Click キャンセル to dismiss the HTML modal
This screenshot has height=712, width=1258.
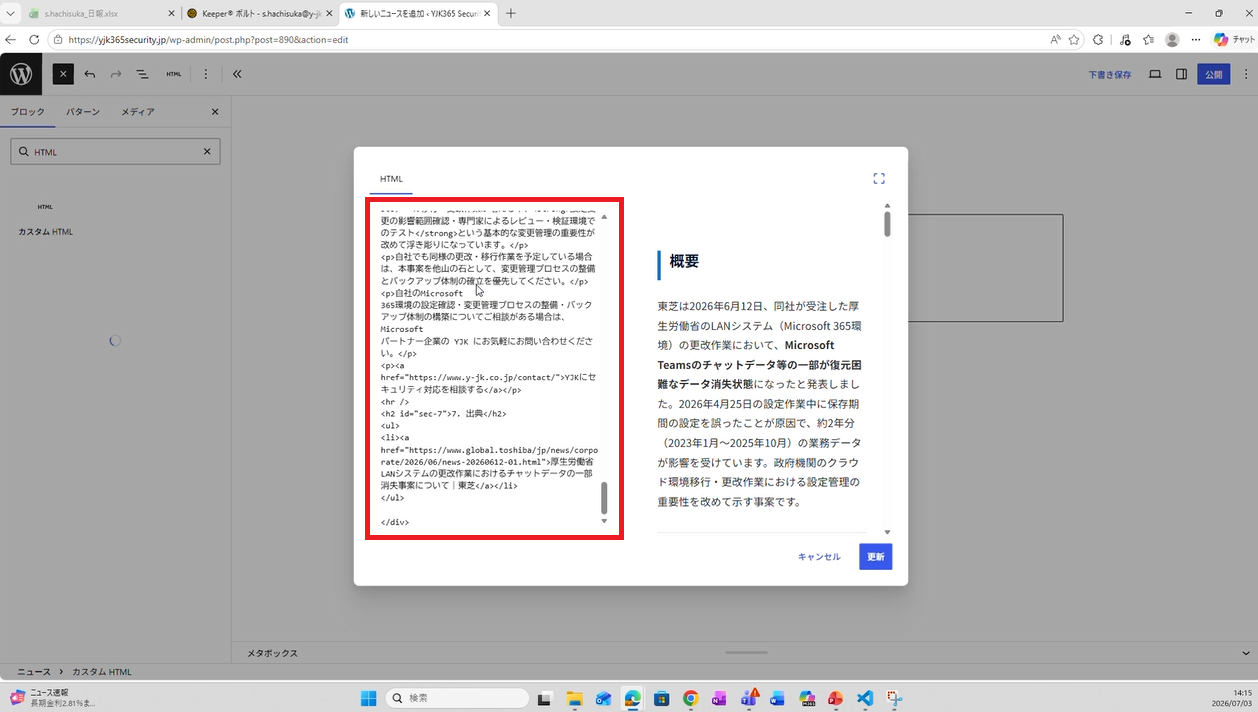[x=819, y=557]
